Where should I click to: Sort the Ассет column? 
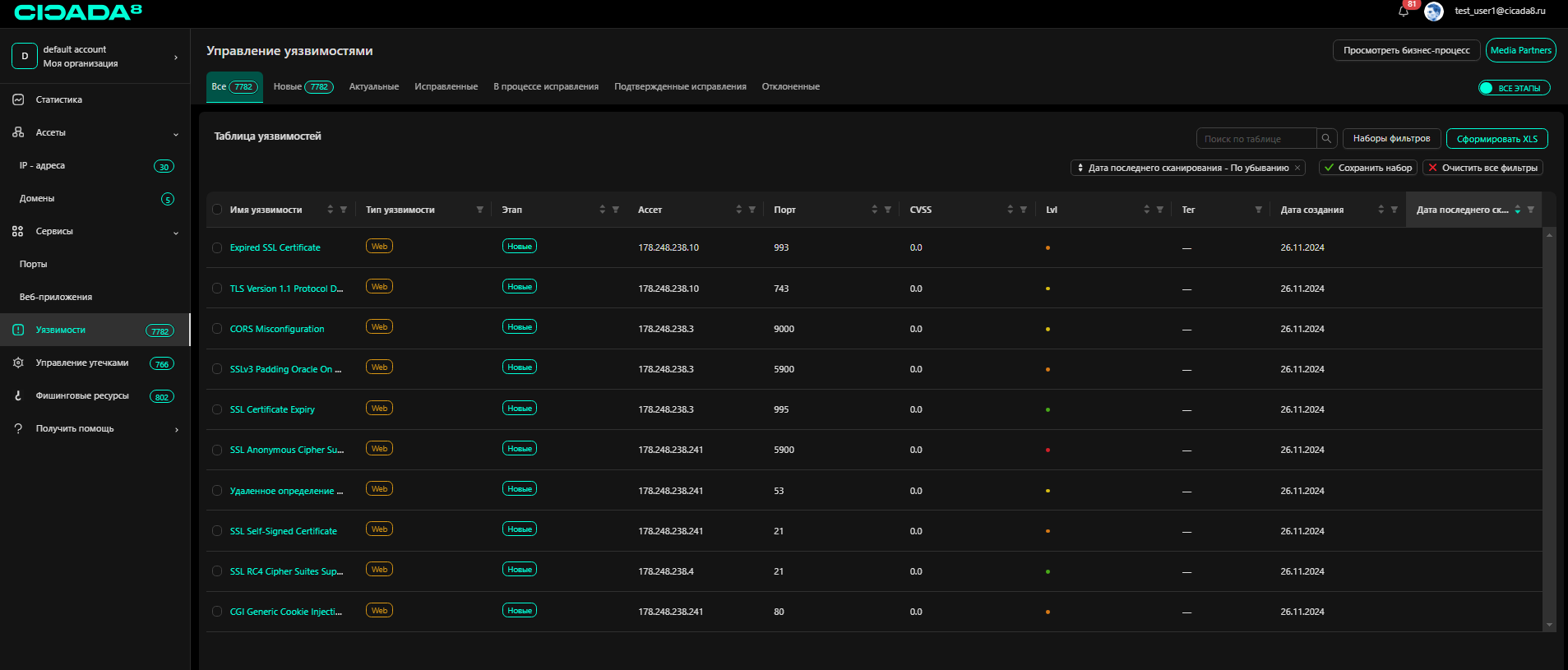click(x=739, y=210)
